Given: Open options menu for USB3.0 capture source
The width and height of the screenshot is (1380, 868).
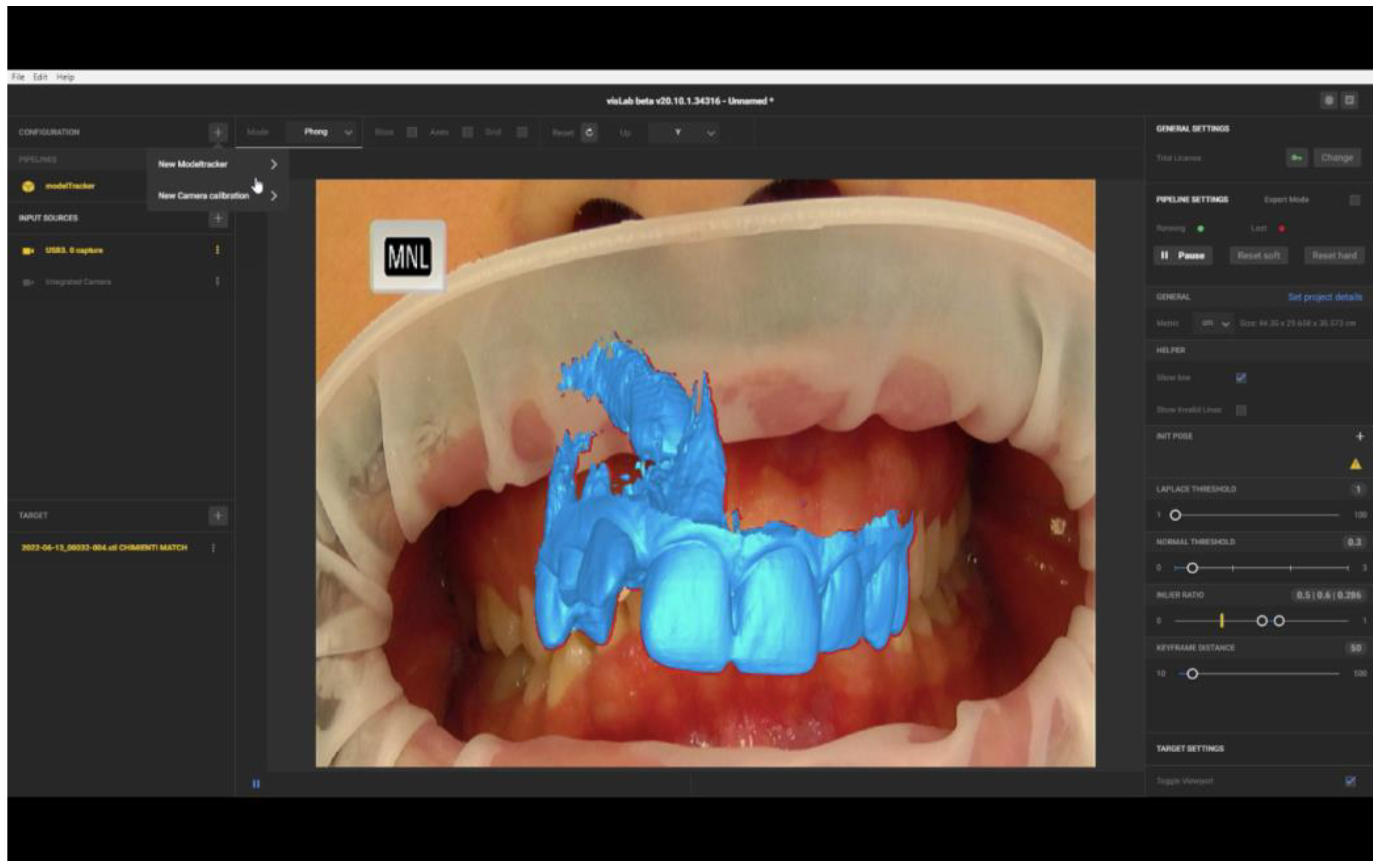Looking at the screenshot, I should pos(217,250).
